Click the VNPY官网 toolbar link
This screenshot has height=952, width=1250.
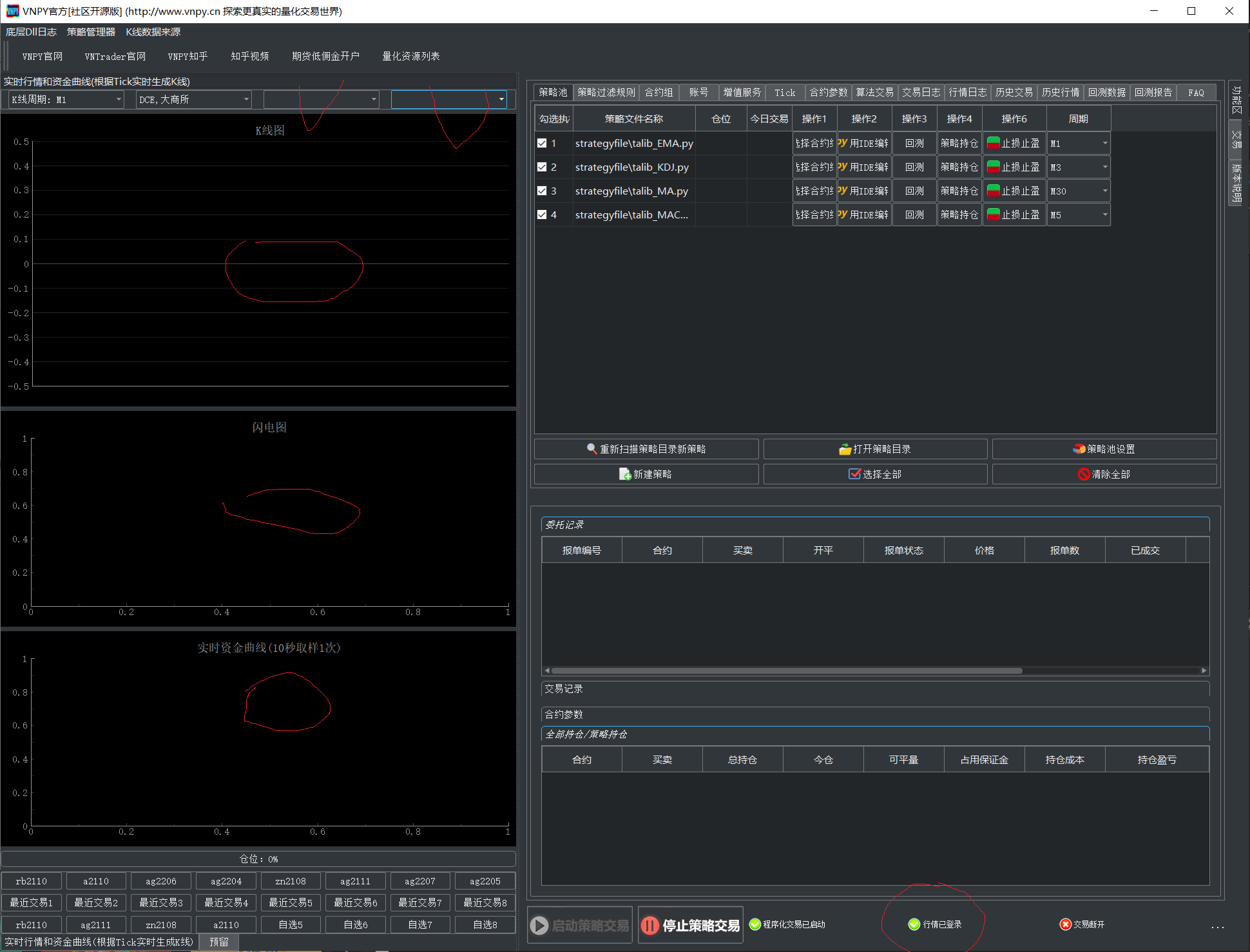tap(43, 56)
